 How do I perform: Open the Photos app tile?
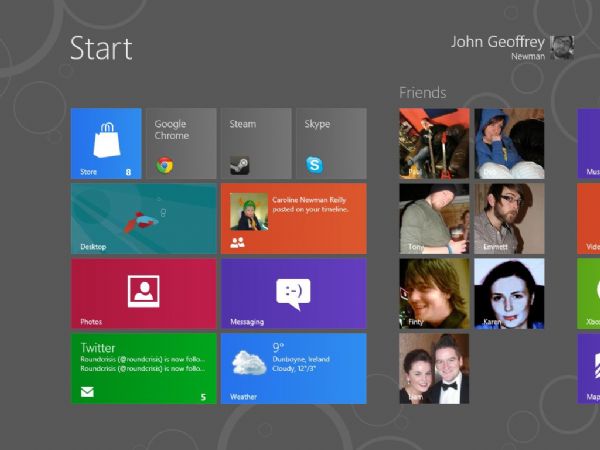pyautogui.click(x=143, y=293)
